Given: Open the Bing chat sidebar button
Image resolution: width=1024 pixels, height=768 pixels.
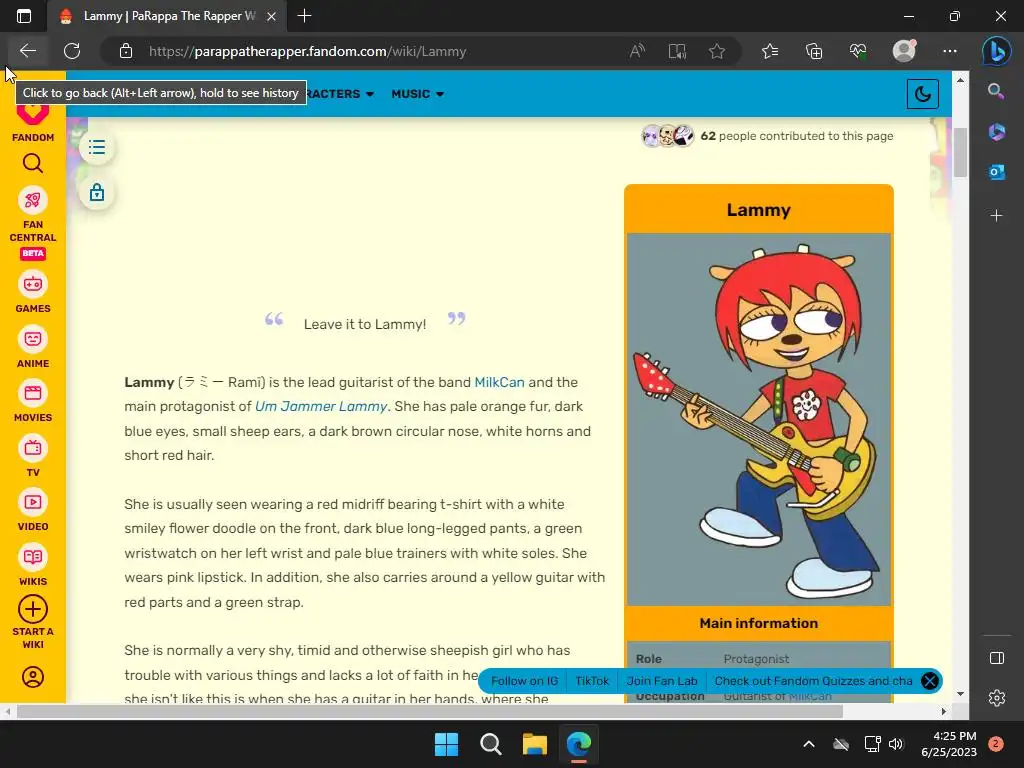Looking at the screenshot, I should 997,51.
